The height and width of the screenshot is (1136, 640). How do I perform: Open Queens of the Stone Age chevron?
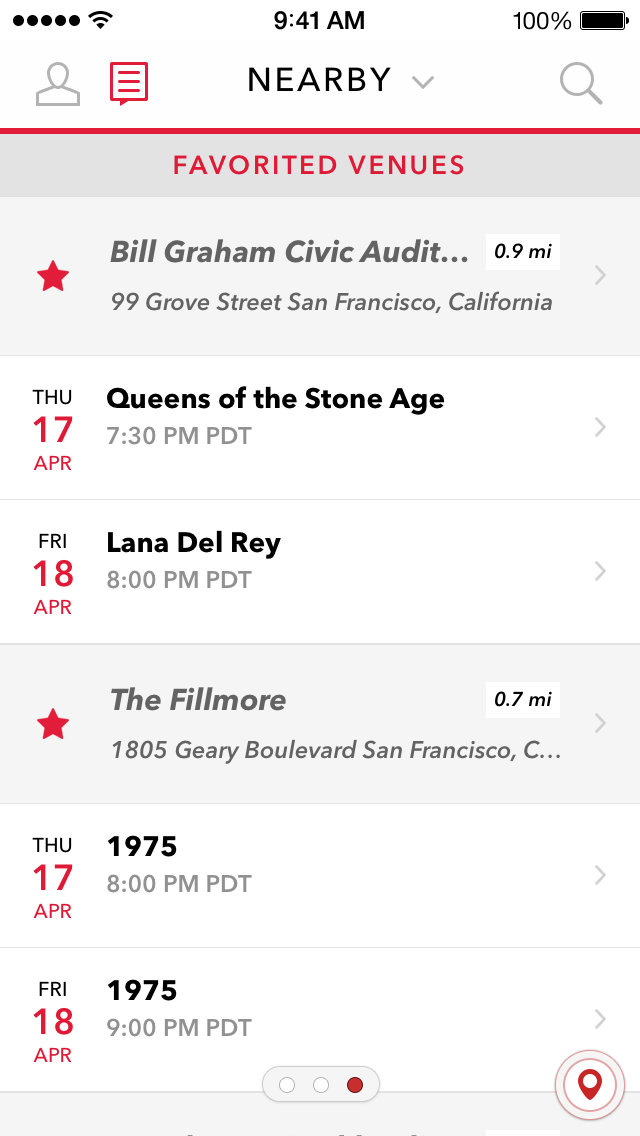tap(600, 427)
